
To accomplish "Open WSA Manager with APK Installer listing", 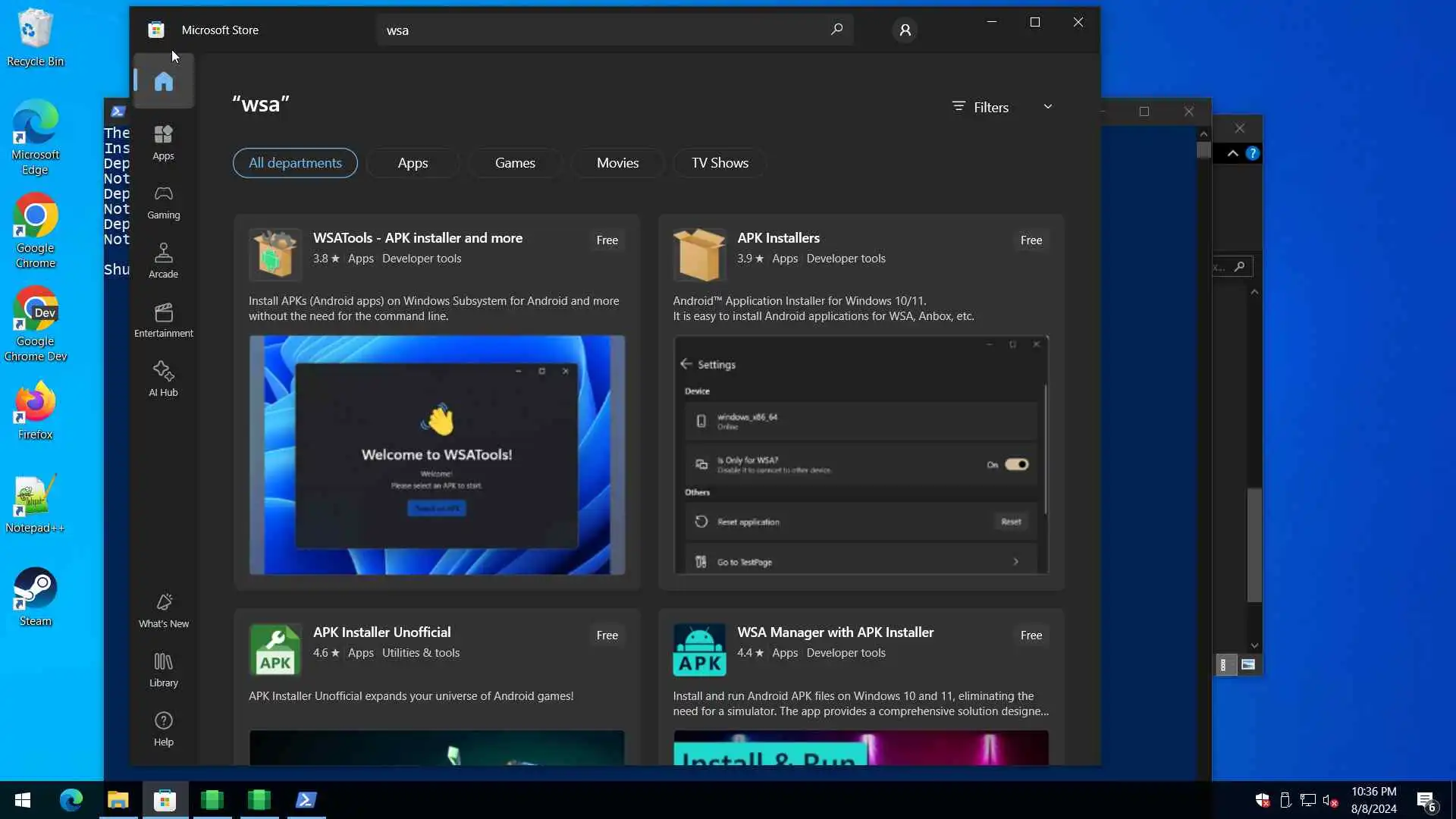I will 835,632.
